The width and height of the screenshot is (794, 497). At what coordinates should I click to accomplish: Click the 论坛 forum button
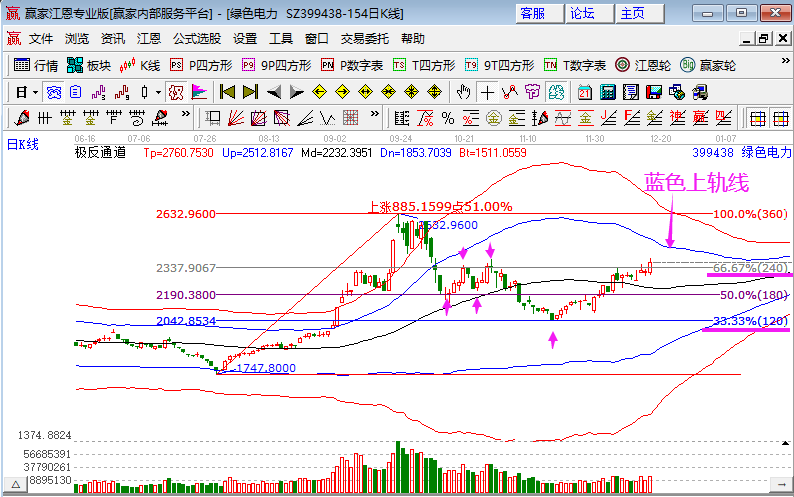tap(590, 14)
